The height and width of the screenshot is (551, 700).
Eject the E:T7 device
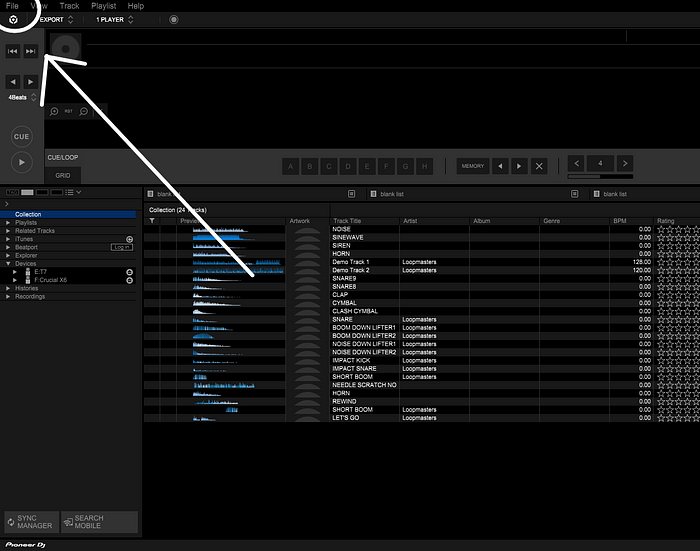tap(129, 272)
